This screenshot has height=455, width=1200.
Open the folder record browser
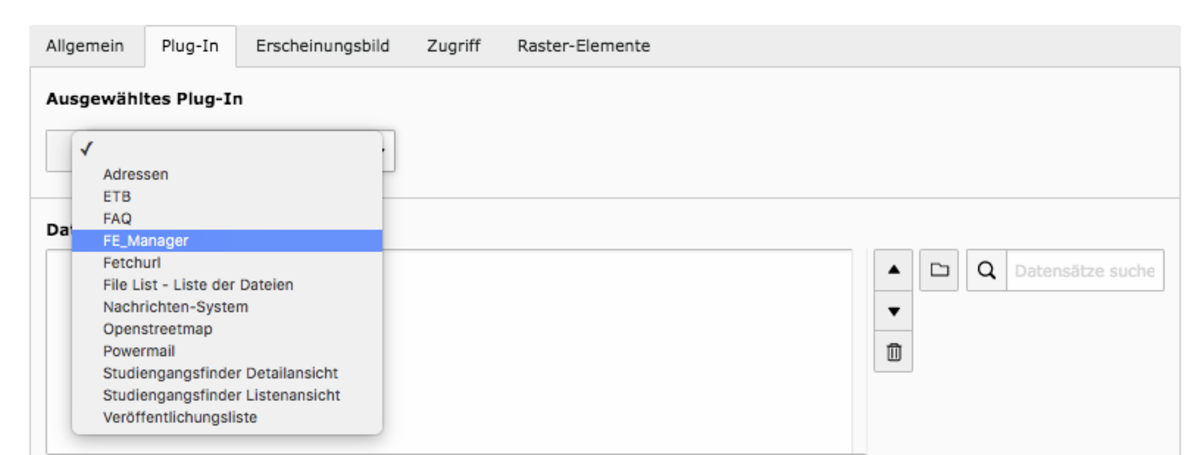point(938,270)
